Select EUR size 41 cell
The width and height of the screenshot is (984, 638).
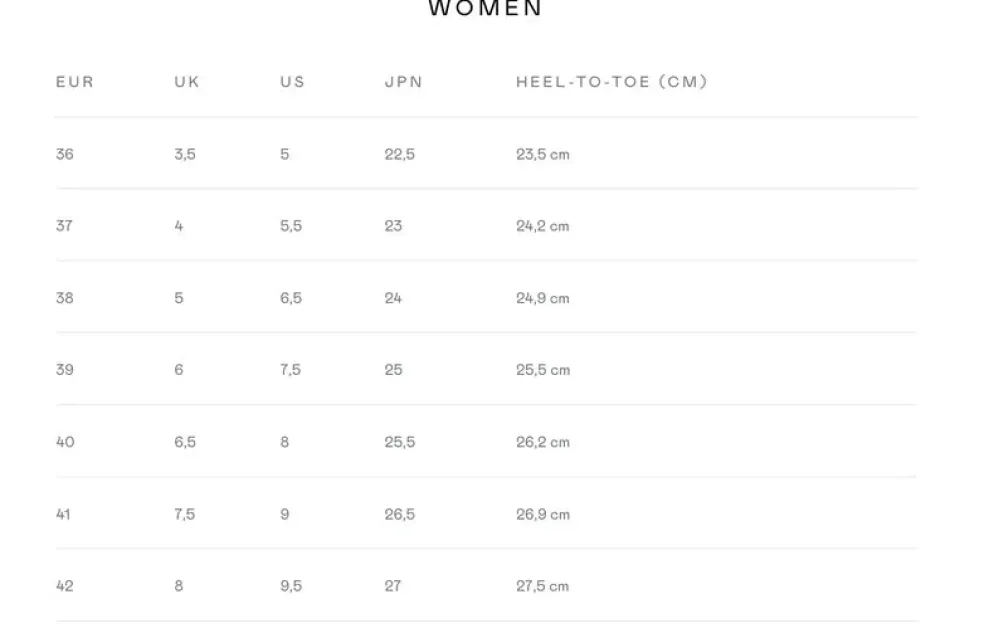[64, 514]
